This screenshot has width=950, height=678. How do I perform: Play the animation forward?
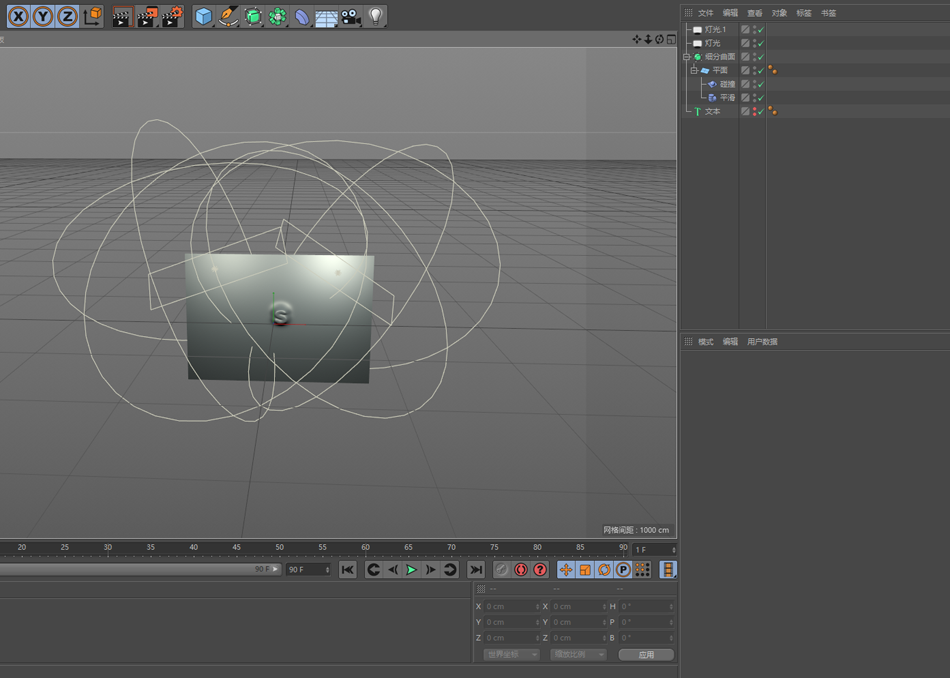click(411, 570)
